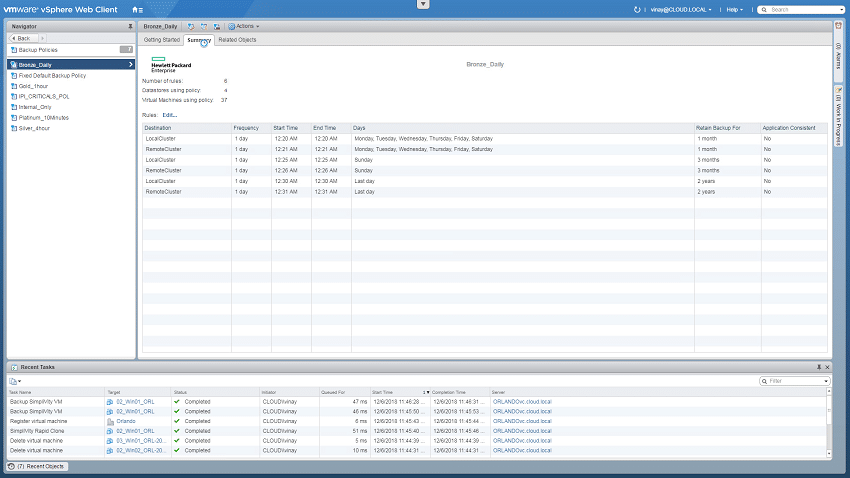Select Fixed Default Backup Policy
Image resolution: width=850 pixels, height=478 pixels.
(53, 75)
